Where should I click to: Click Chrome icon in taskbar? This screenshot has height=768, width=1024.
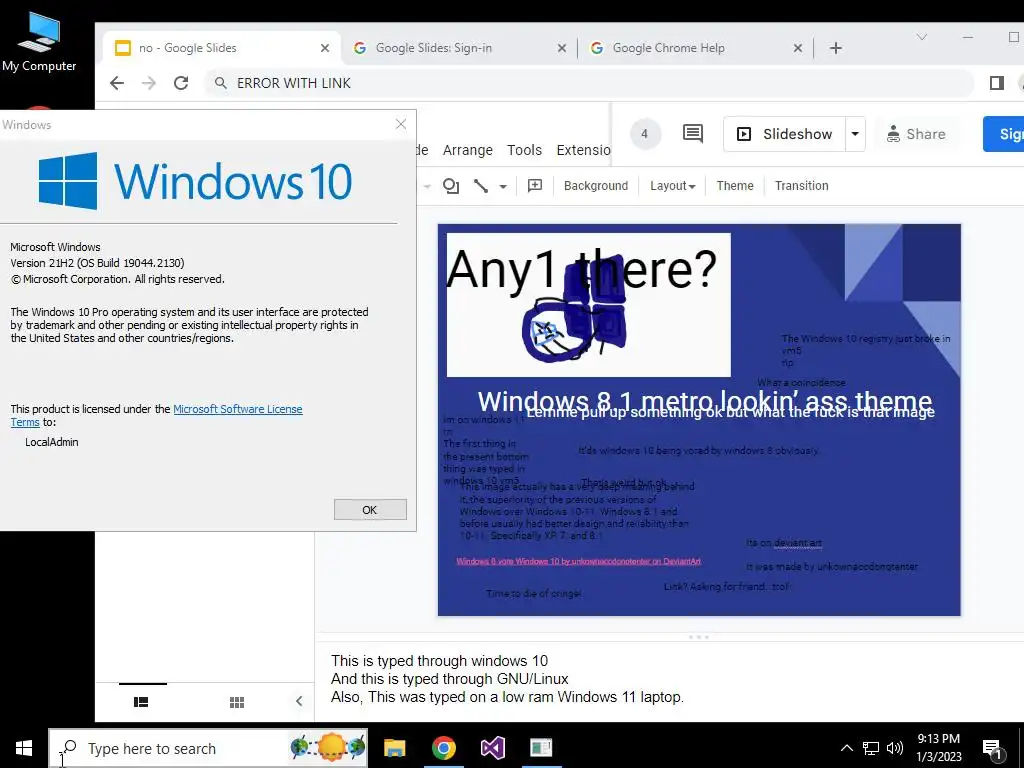click(x=443, y=748)
